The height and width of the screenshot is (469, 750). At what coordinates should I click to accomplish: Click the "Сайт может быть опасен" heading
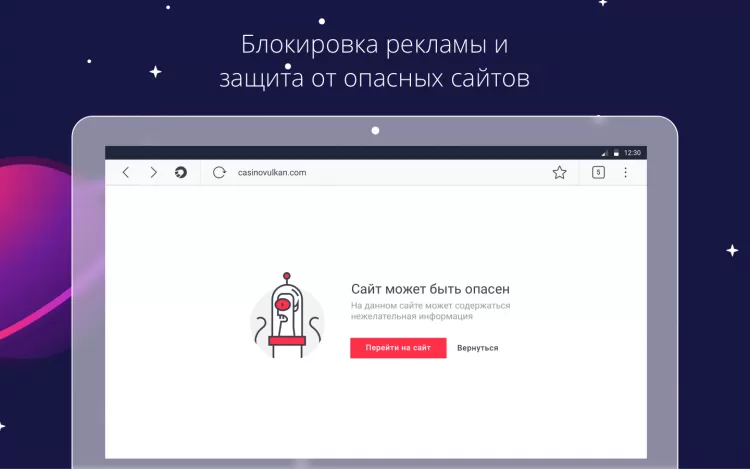coord(430,289)
